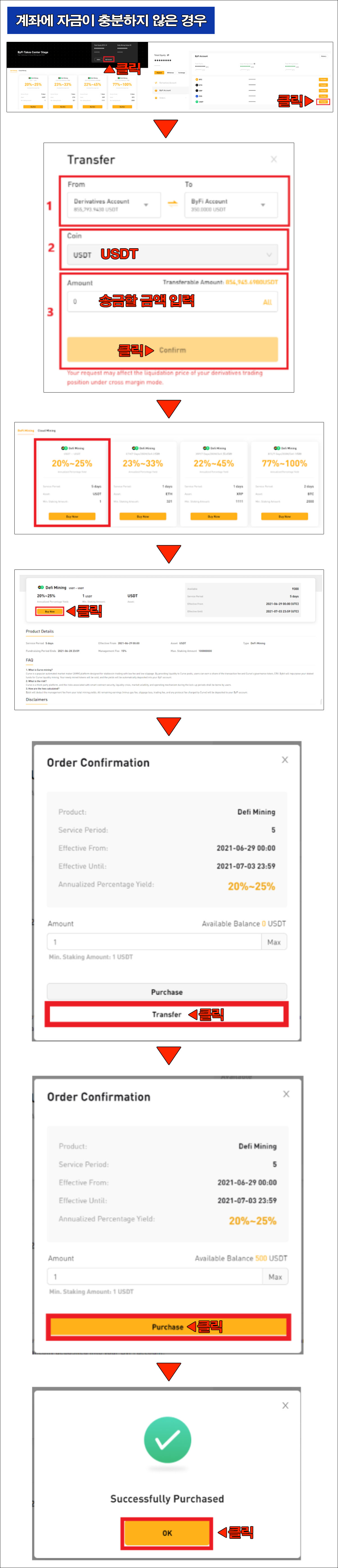Close the Order Confirmation showing Available Balance 500
Screen dimensions: 338x1568
[x=286, y=1094]
